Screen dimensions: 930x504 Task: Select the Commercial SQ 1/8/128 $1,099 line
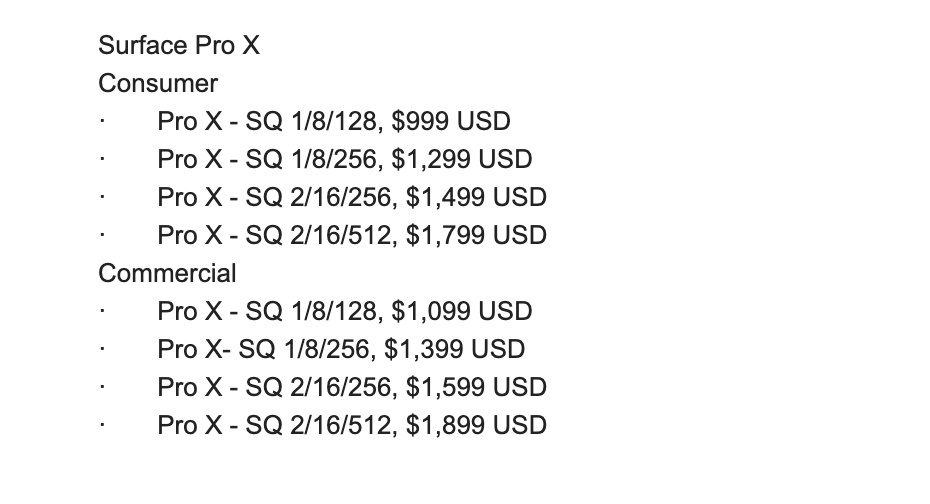point(345,311)
